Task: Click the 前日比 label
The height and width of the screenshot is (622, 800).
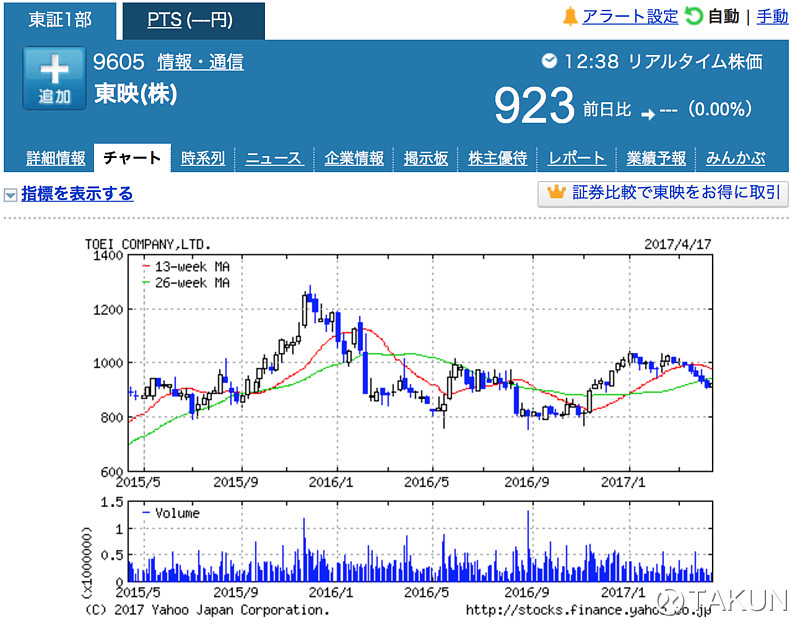Action: point(607,109)
